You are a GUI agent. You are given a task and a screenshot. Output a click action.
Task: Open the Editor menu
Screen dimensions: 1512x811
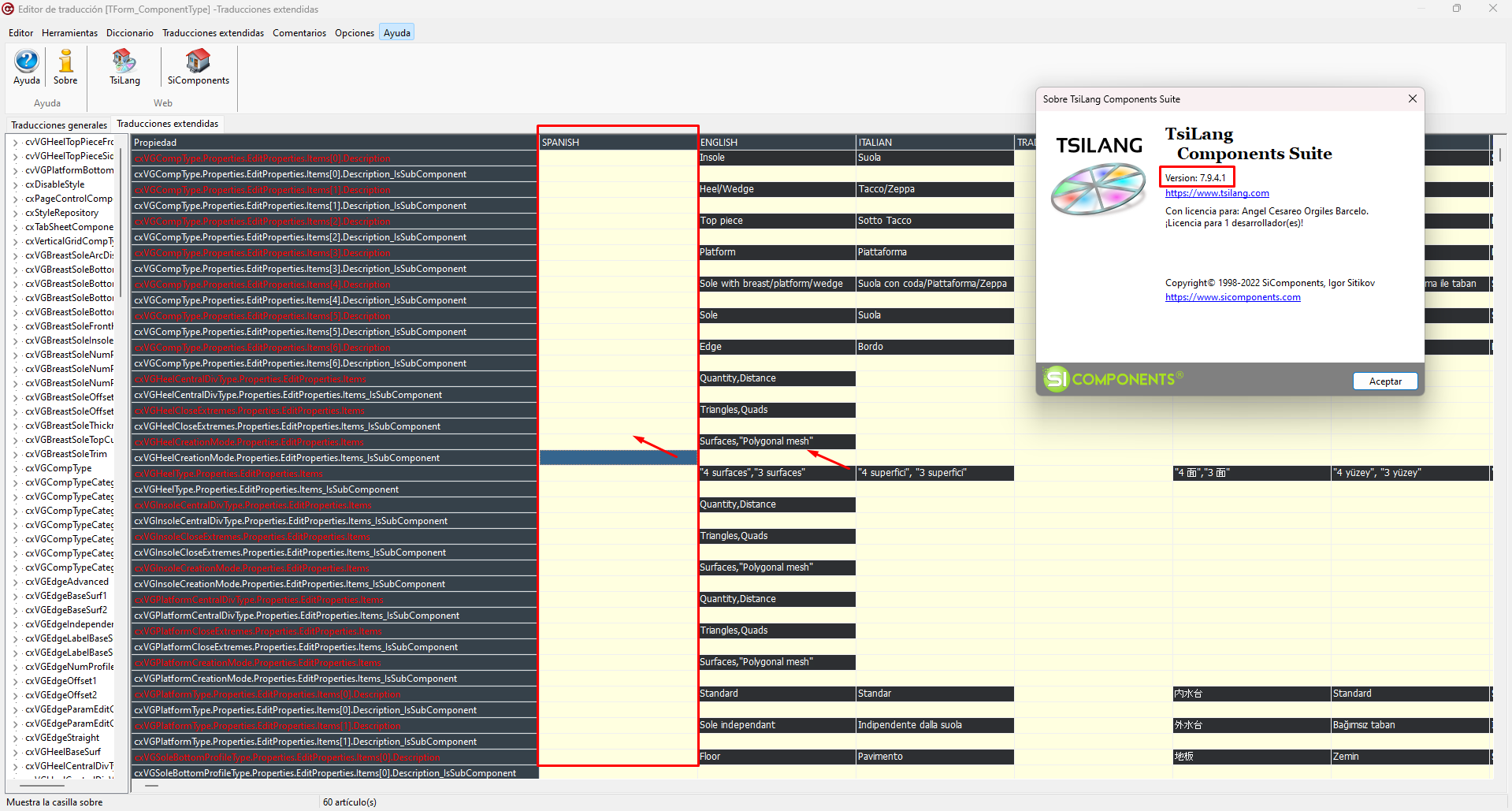[x=20, y=32]
